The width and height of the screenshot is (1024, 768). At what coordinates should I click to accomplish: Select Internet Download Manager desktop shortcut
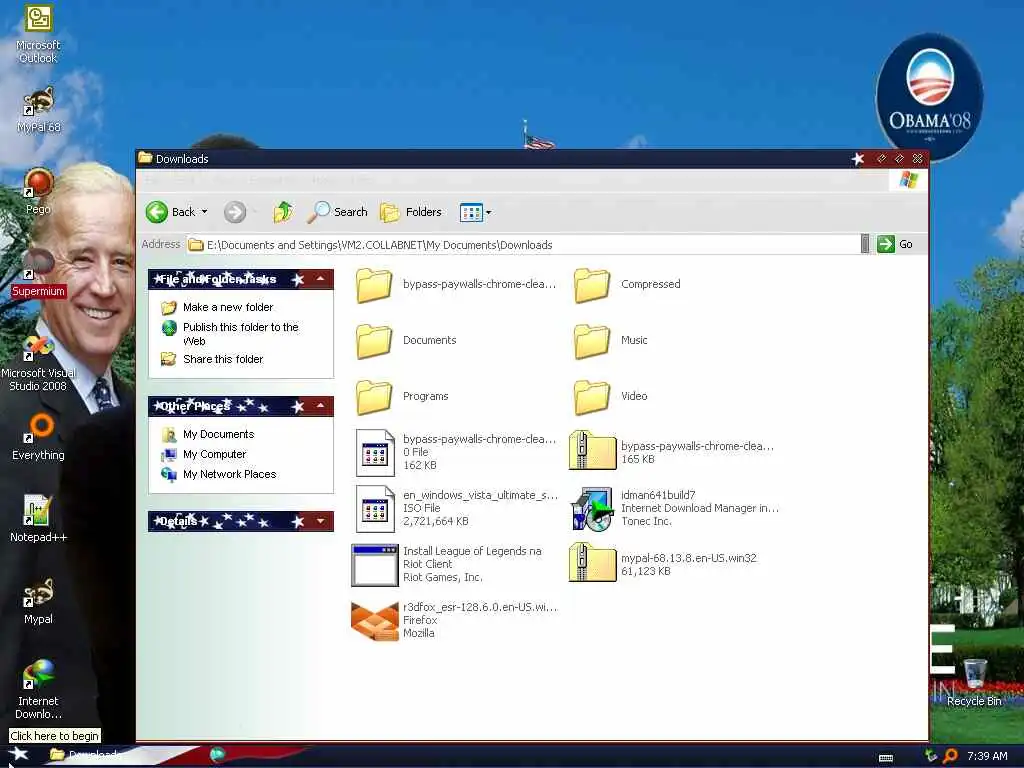click(38, 690)
